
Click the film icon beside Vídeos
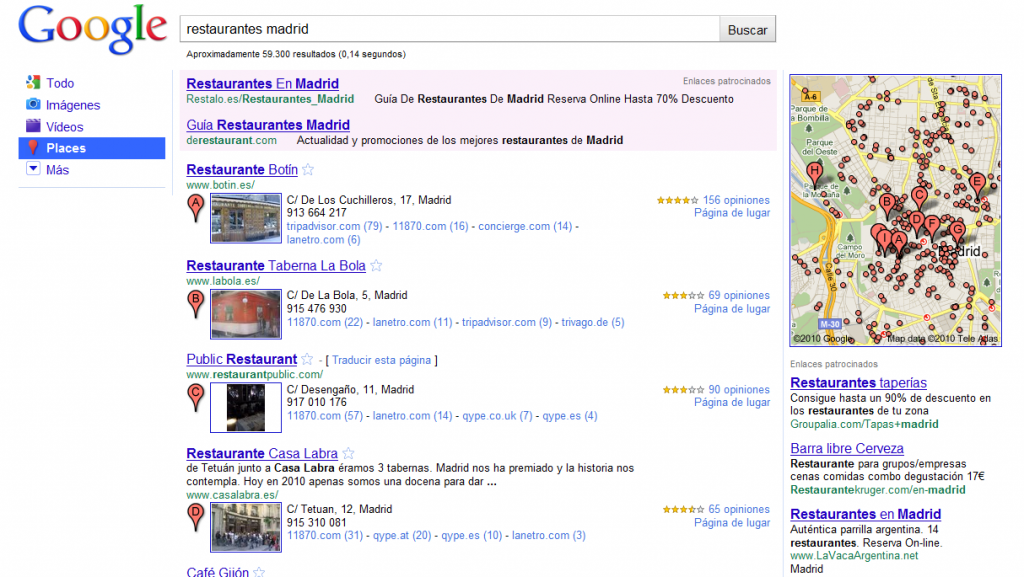coord(32,126)
